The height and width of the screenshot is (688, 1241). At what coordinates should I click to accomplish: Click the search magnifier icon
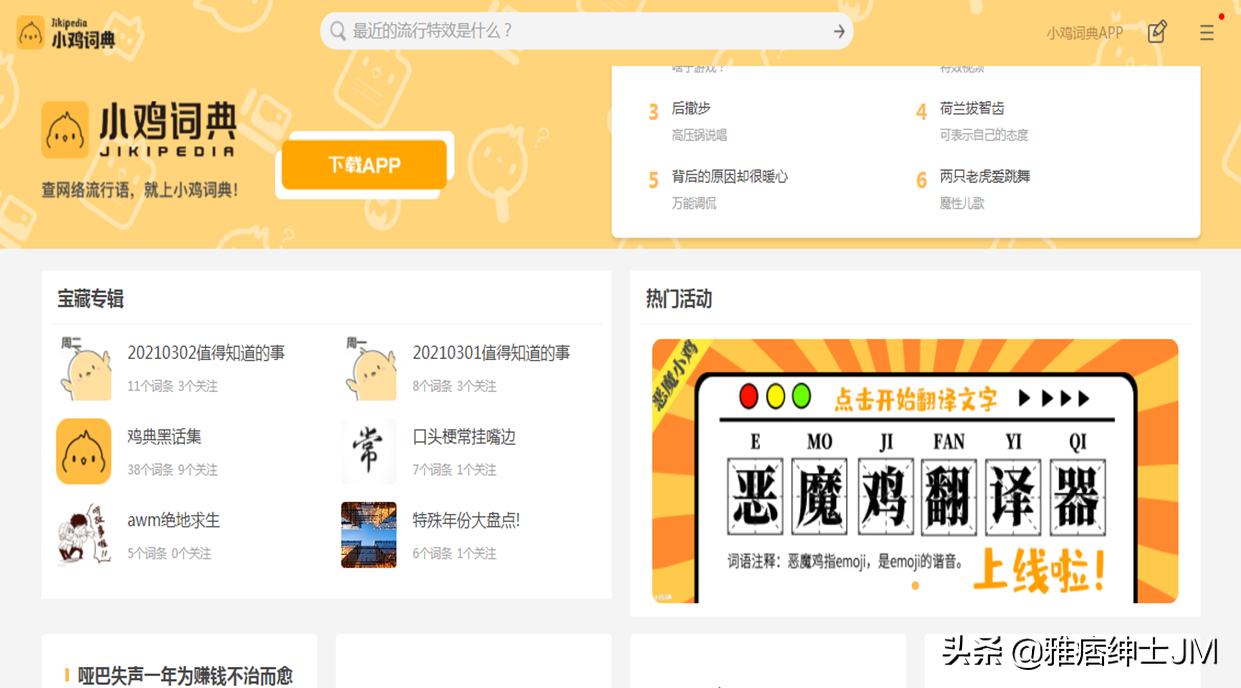(x=338, y=31)
